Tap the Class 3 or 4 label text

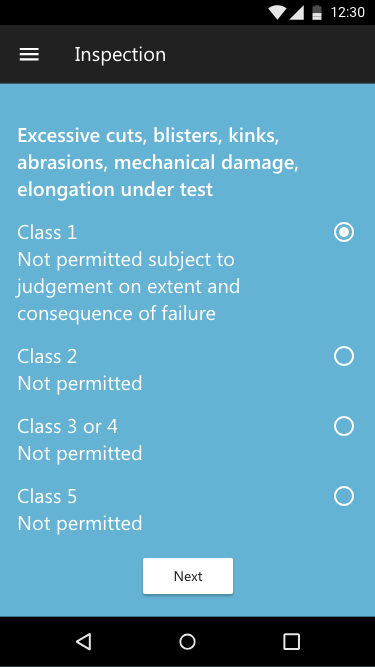(x=68, y=426)
